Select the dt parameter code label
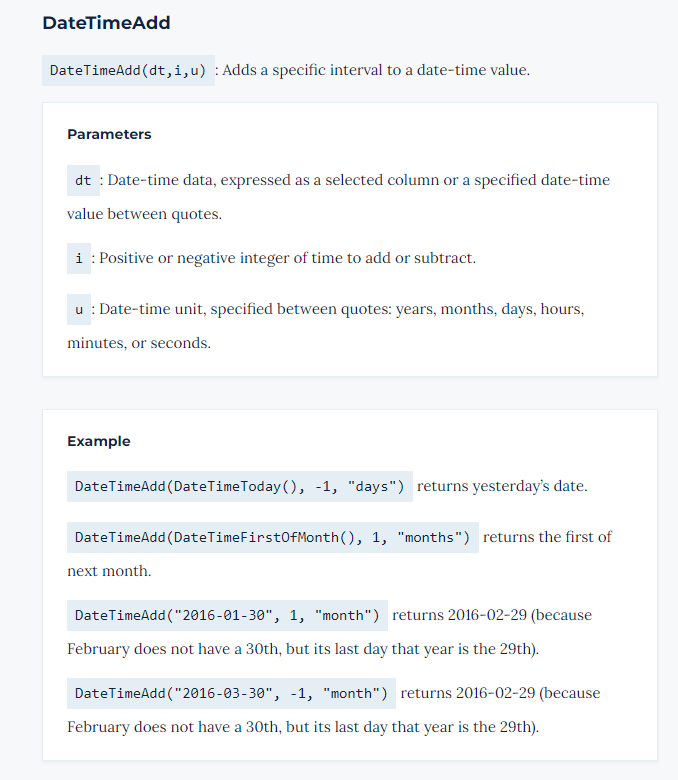Screen dimensions: 678x780 pos(83,181)
